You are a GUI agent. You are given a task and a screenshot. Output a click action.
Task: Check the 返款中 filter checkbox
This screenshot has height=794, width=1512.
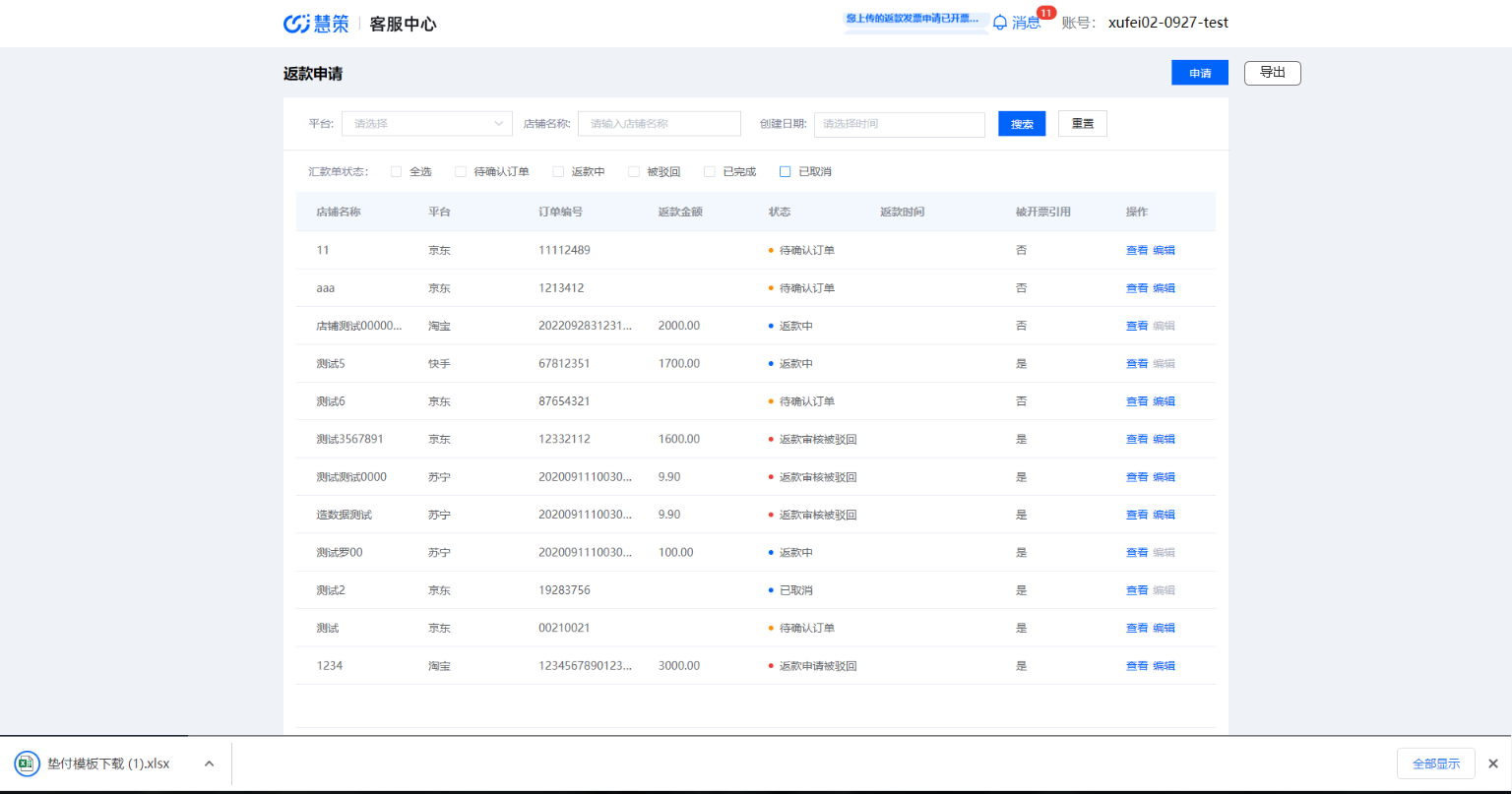click(x=558, y=171)
